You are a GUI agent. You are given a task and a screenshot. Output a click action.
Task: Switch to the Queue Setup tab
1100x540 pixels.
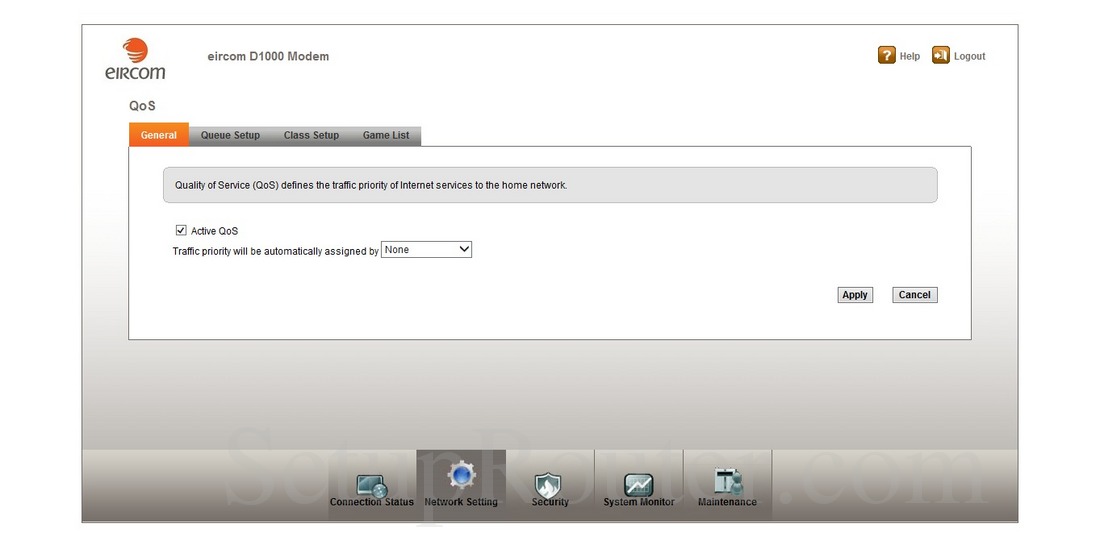(x=230, y=135)
